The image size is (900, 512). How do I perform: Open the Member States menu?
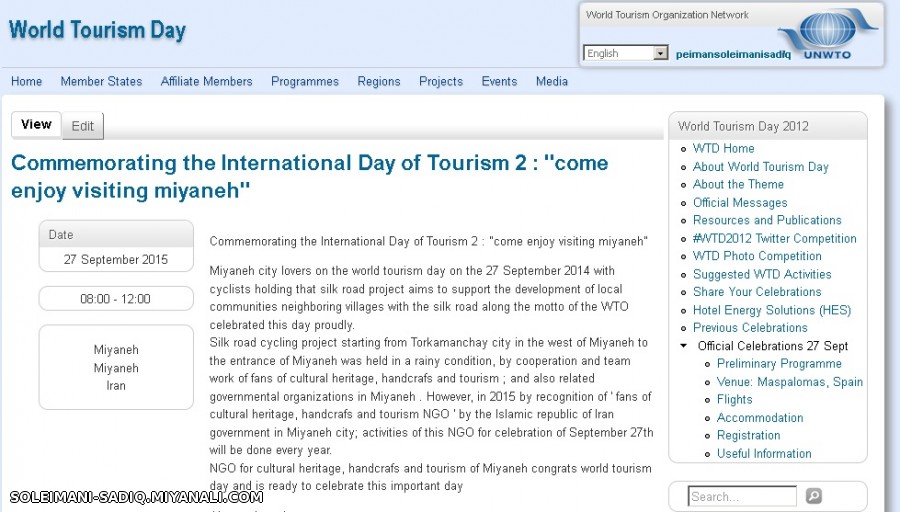102,82
